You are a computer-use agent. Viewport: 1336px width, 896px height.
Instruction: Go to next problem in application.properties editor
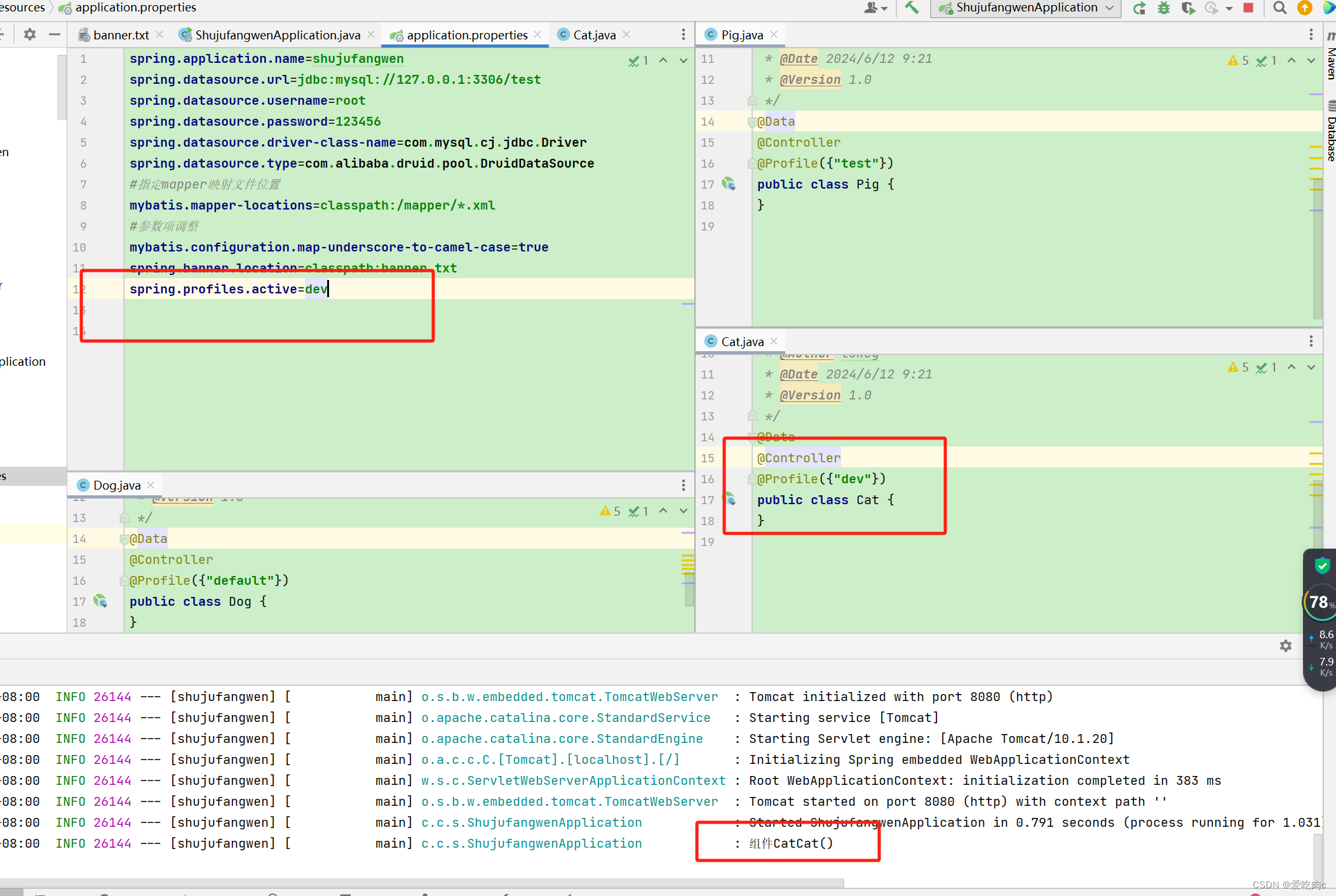coord(684,60)
